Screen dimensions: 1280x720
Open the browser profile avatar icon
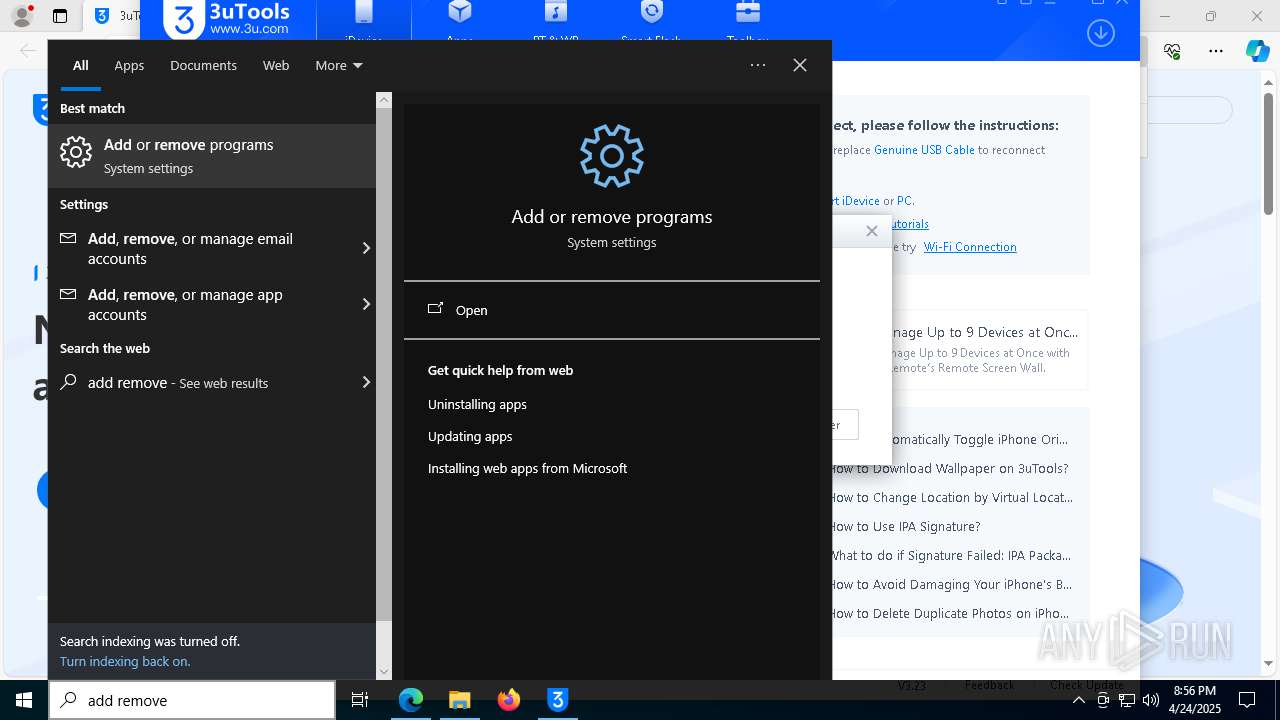pyautogui.click(x=22, y=16)
